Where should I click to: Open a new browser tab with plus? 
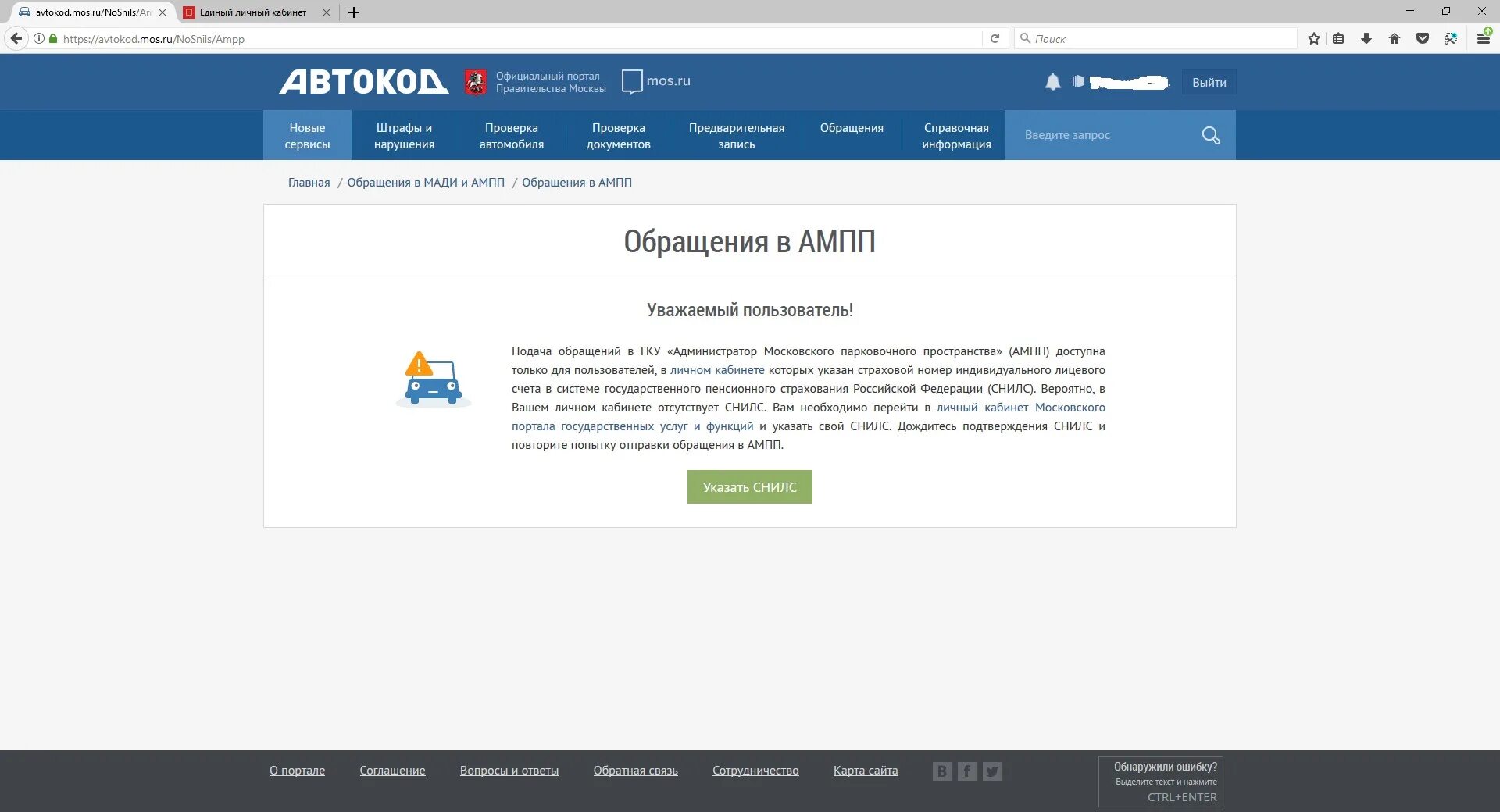click(x=354, y=12)
